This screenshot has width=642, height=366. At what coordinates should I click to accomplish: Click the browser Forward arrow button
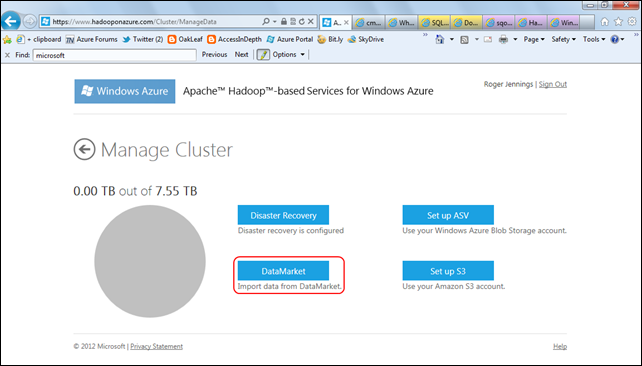point(29,21)
